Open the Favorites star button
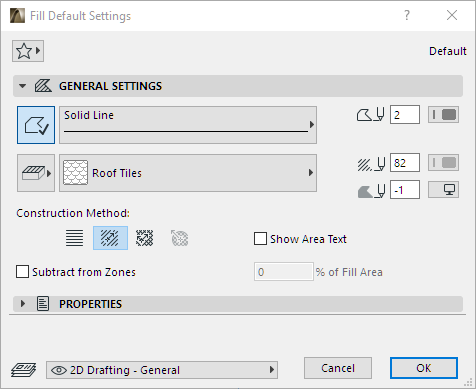 tap(28, 51)
